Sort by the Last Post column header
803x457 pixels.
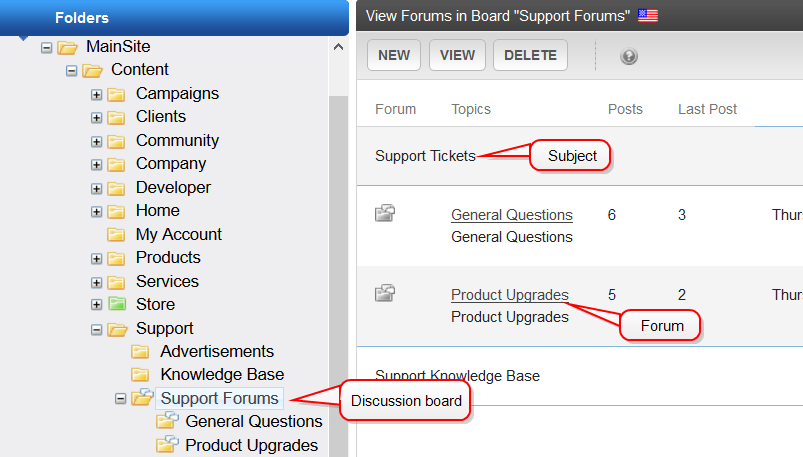point(707,109)
